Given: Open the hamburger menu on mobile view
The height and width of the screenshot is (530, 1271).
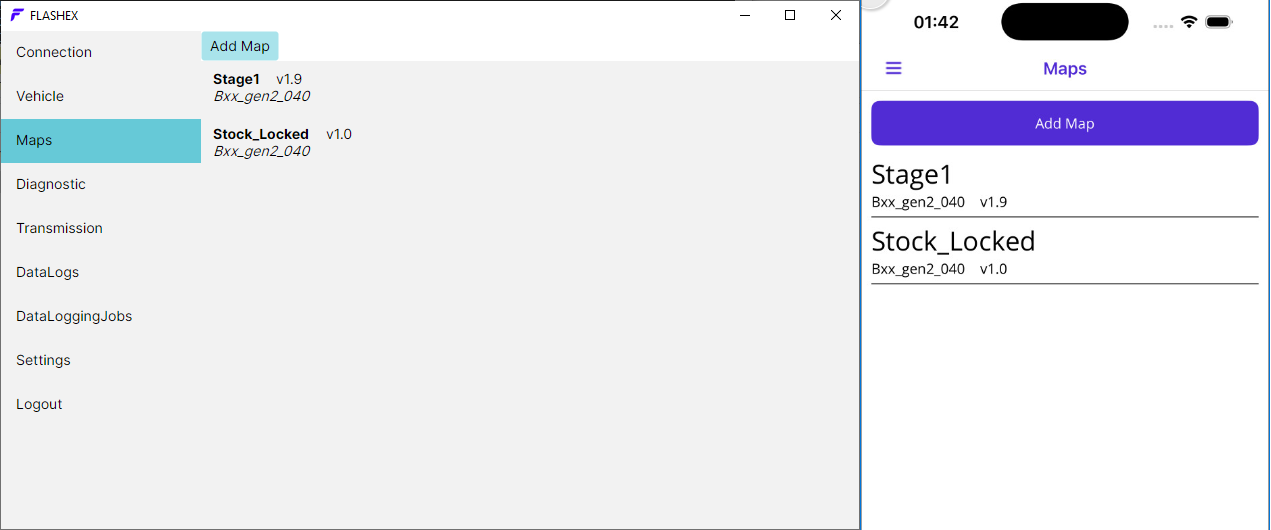Looking at the screenshot, I should pyautogui.click(x=894, y=68).
